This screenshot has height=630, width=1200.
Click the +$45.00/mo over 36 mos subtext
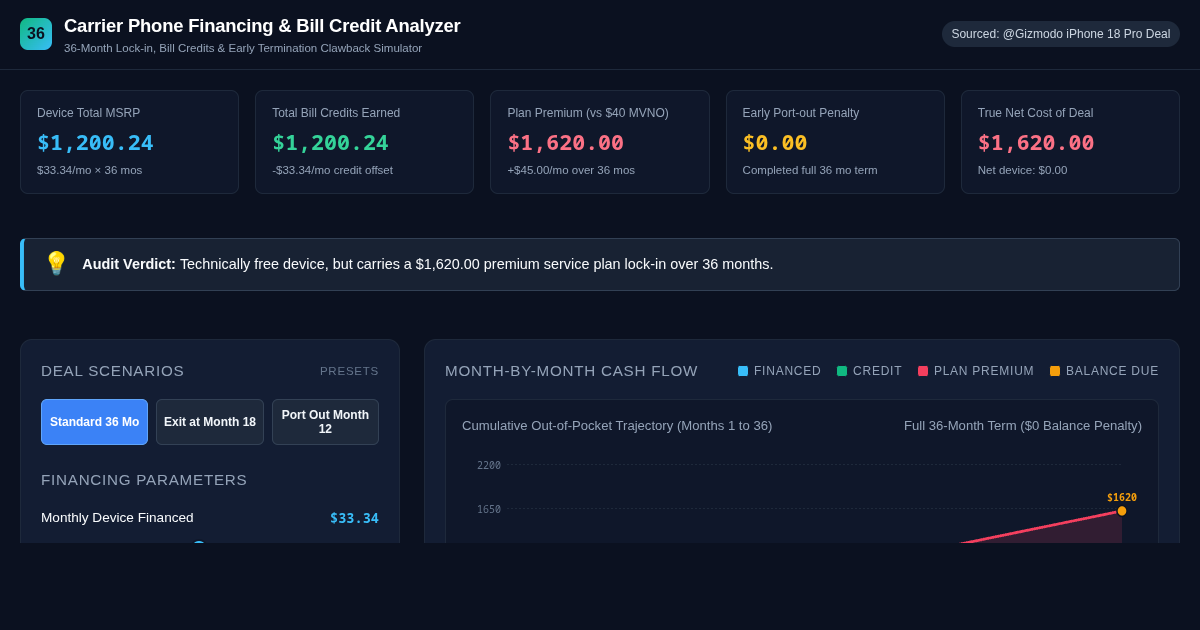(571, 170)
